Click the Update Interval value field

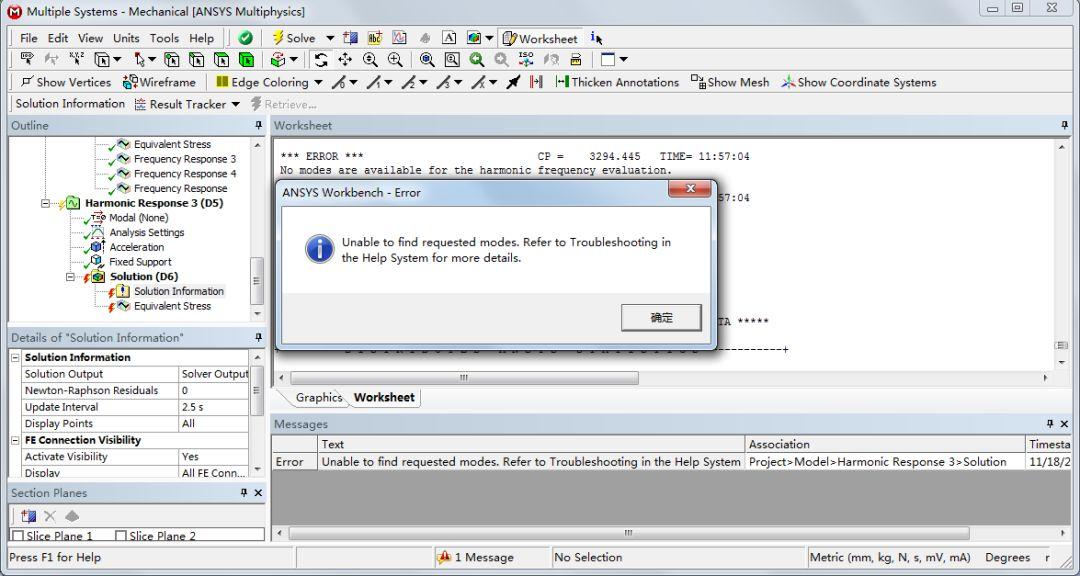pyautogui.click(x=214, y=407)
